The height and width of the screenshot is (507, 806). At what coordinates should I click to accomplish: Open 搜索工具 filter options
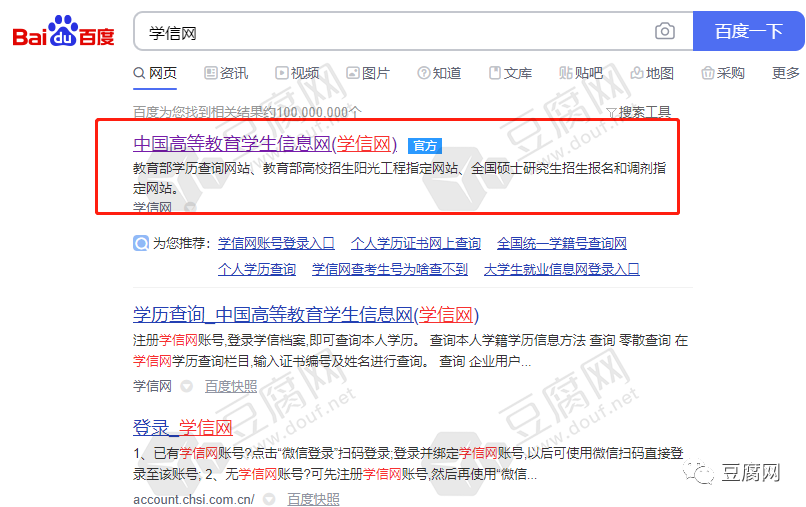tap(639, 112)
